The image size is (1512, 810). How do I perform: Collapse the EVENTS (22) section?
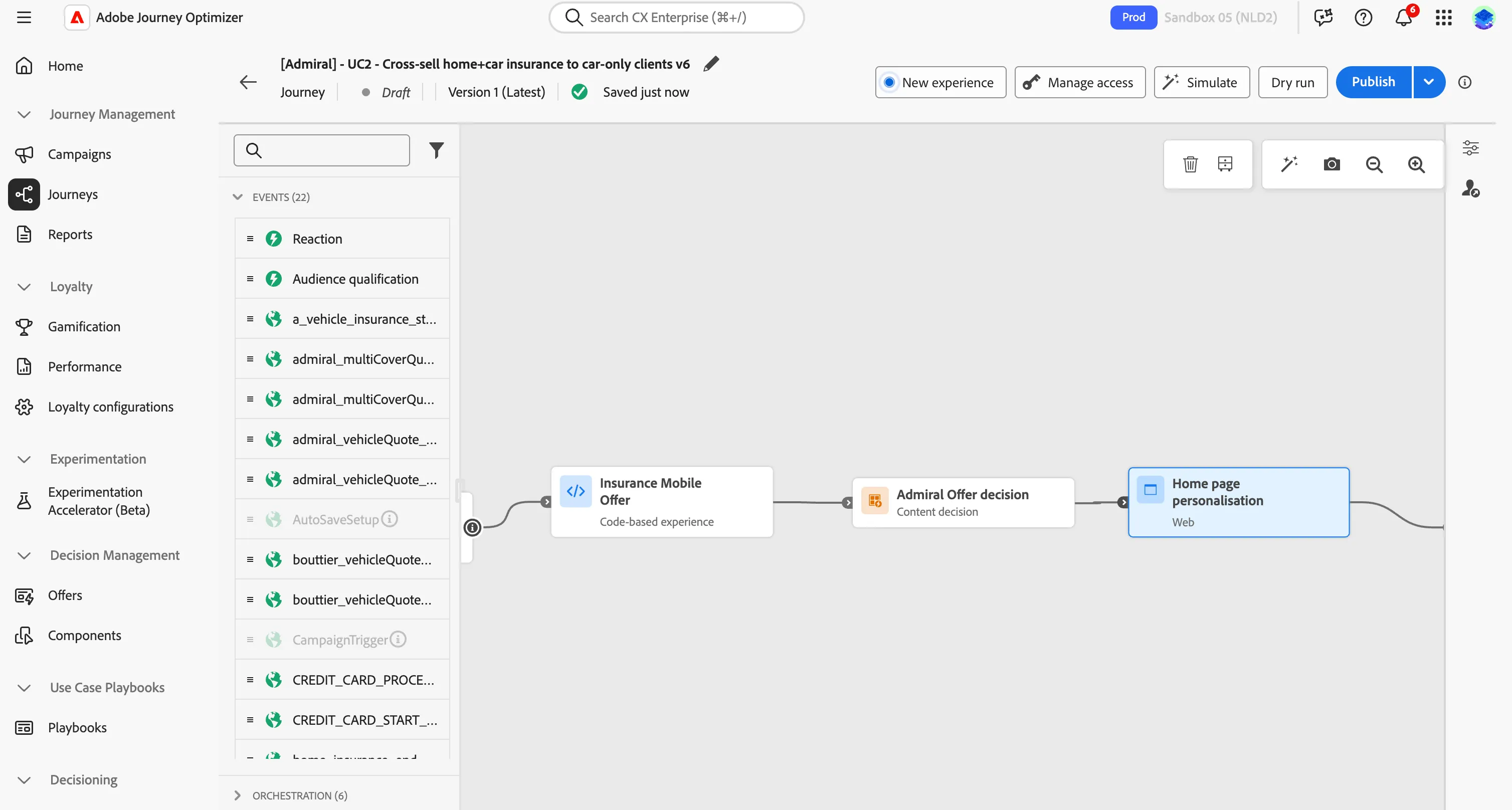[x=238, y=196]
